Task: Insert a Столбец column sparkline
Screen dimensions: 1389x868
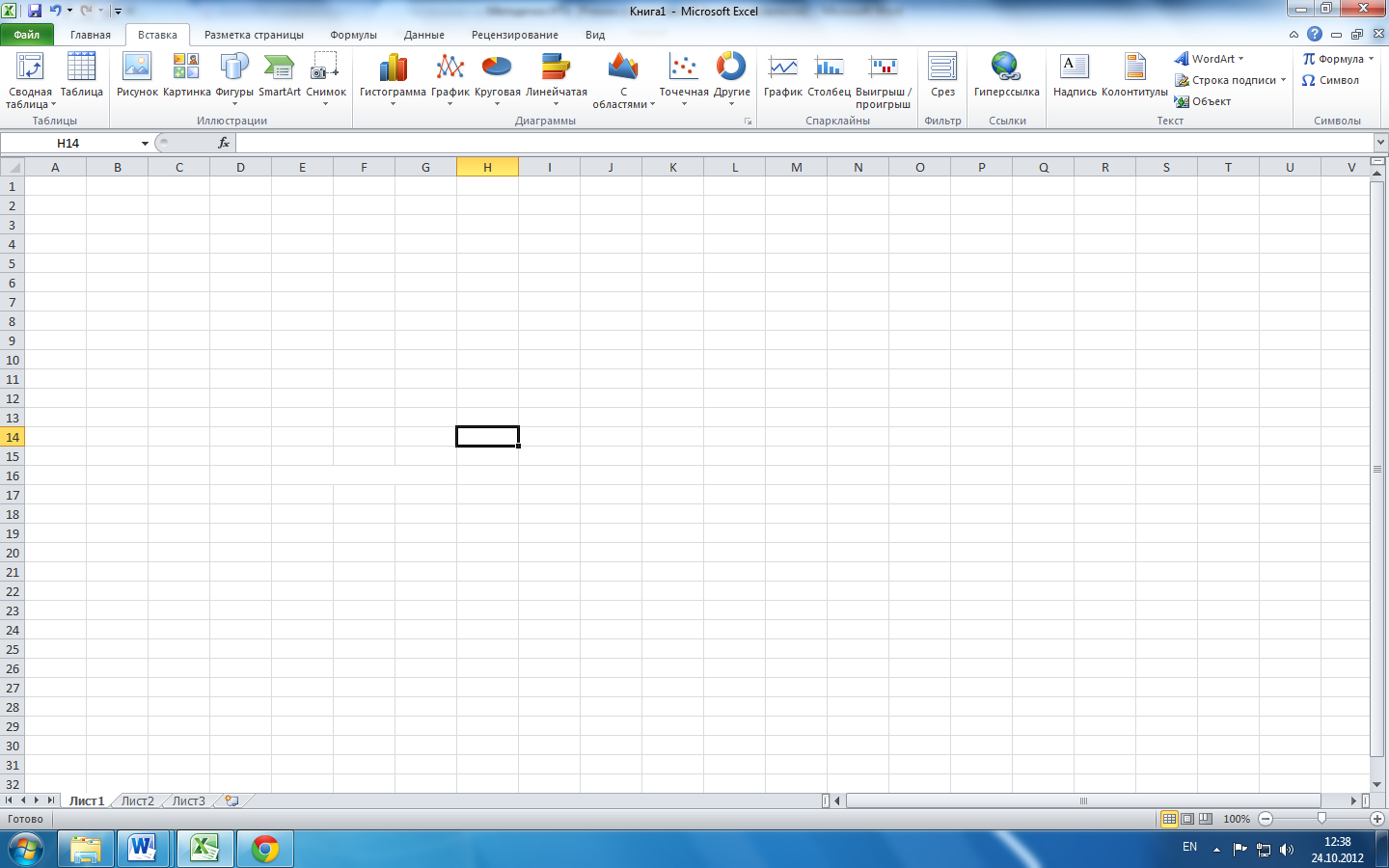Action: tap(830, 75)
